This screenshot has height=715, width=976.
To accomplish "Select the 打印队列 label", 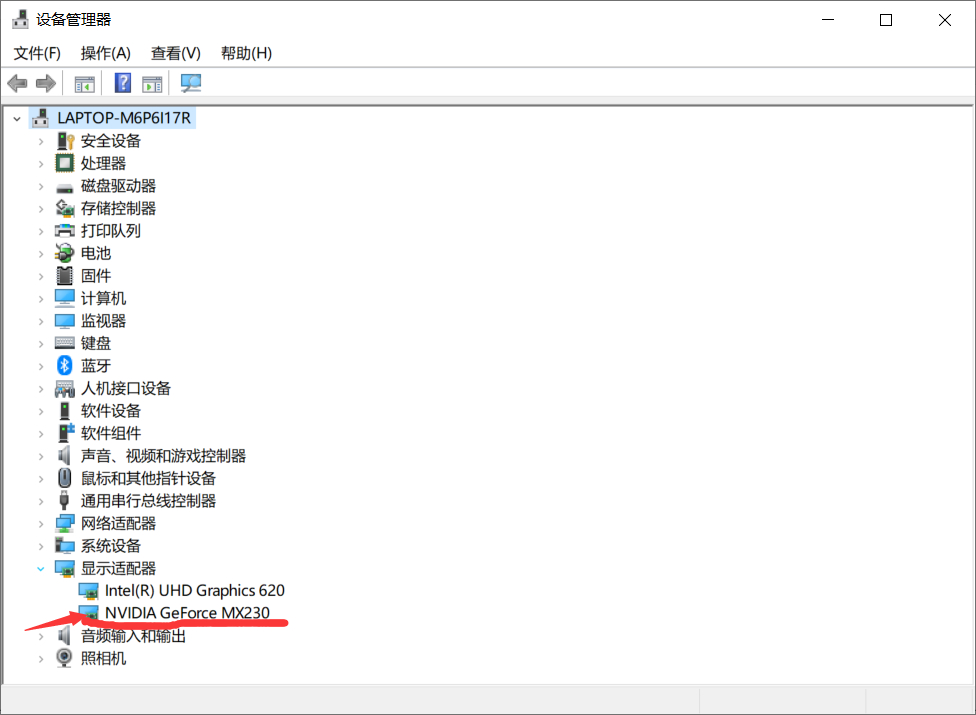I will (x=111, y=231).
